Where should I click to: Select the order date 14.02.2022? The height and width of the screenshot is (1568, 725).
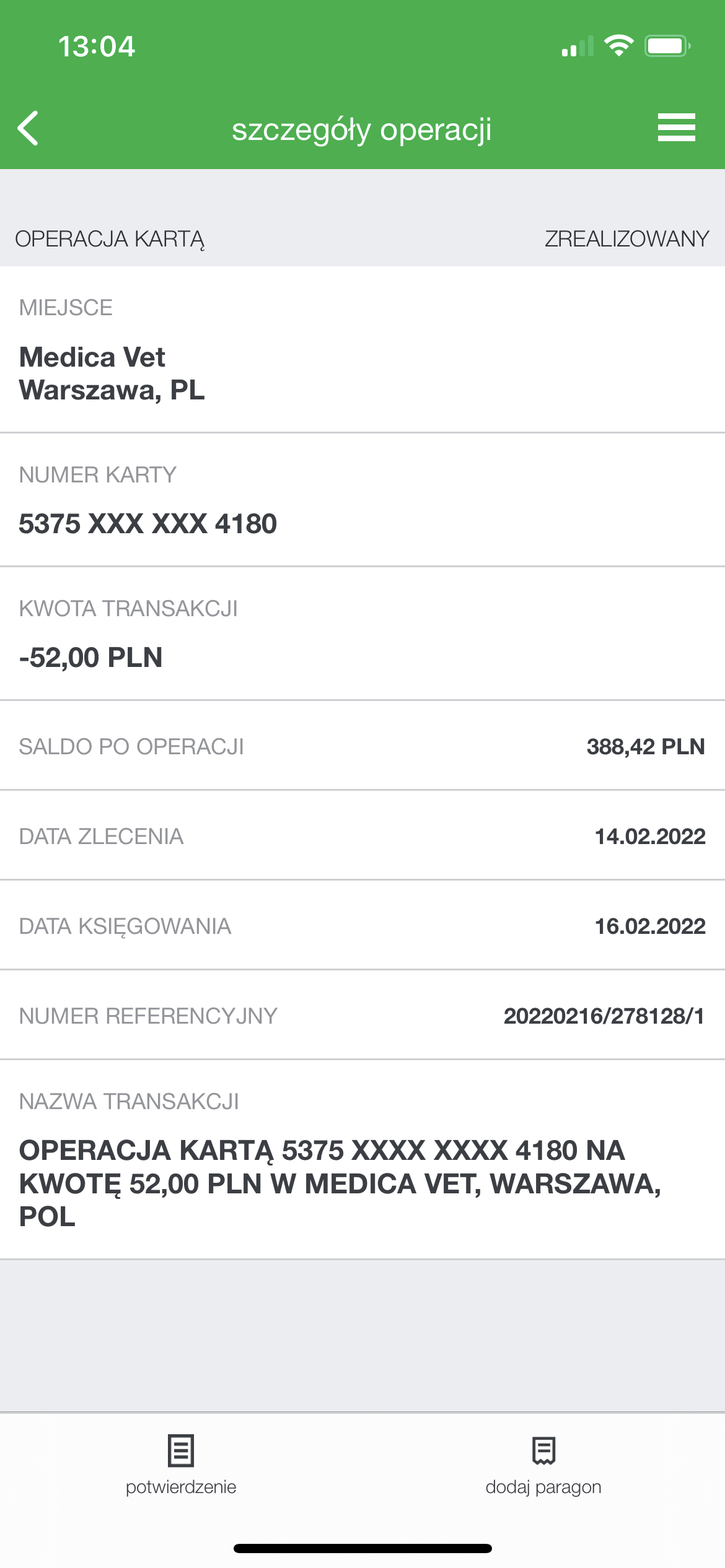click(650, 836)
